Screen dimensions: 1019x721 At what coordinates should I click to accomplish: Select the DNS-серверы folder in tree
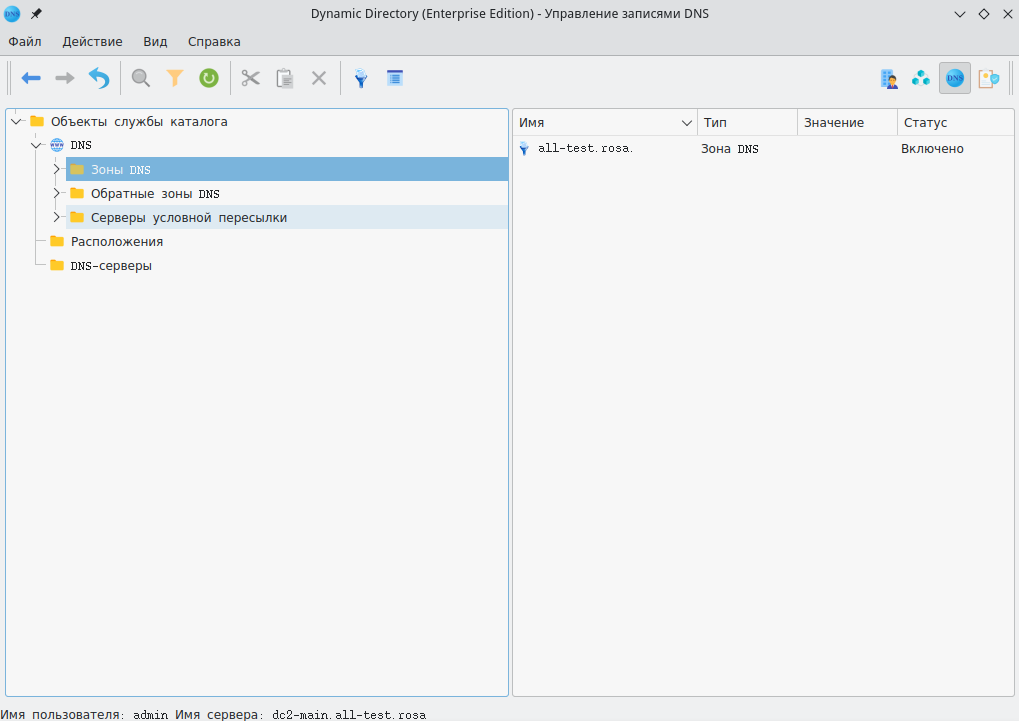tap(111, 266)
